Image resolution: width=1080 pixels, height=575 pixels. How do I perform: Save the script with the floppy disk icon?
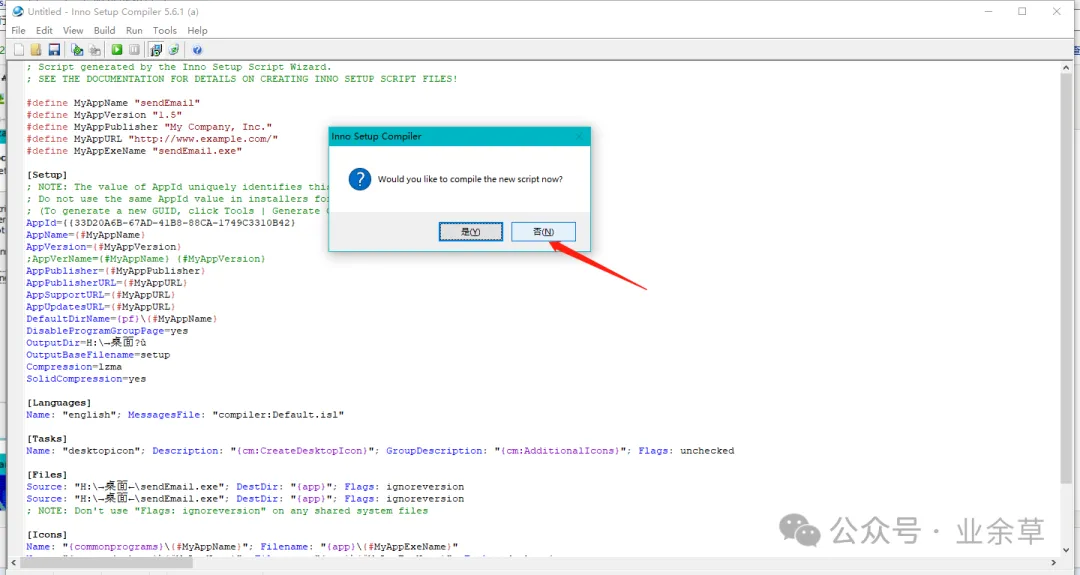click(x=54, y=50)
